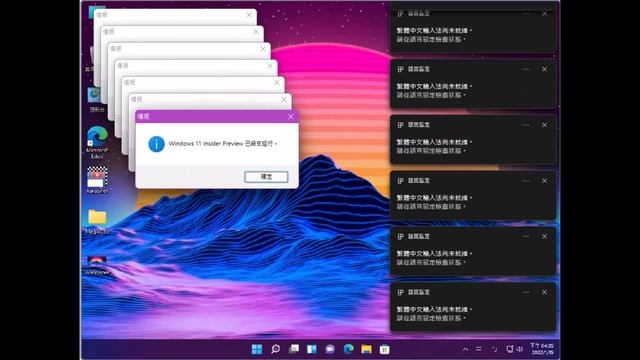640x360 pixels.
Task: Close the front dialog with the purple title bar
Action: (291, 117)
